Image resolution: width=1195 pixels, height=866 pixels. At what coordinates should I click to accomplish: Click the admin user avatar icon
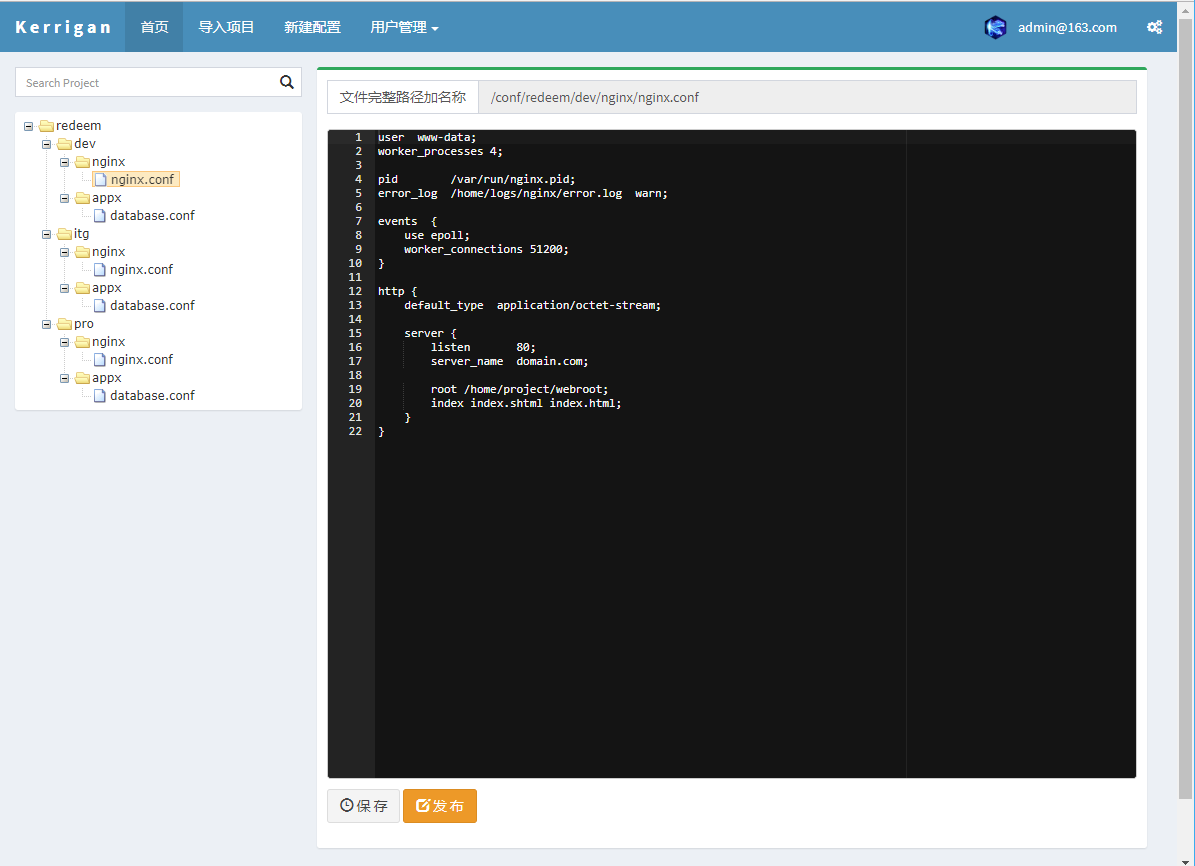click(995, 27)
